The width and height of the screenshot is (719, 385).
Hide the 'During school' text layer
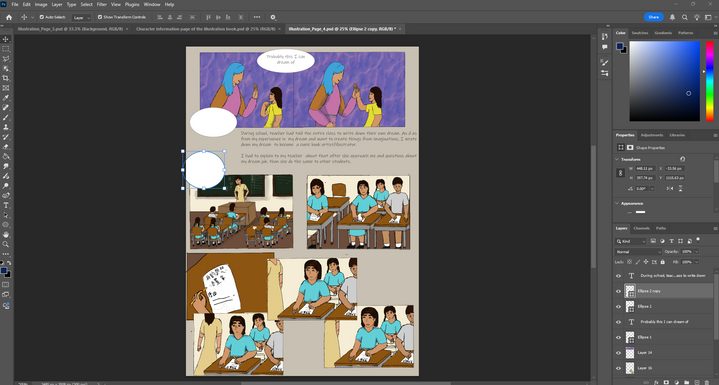618,276
